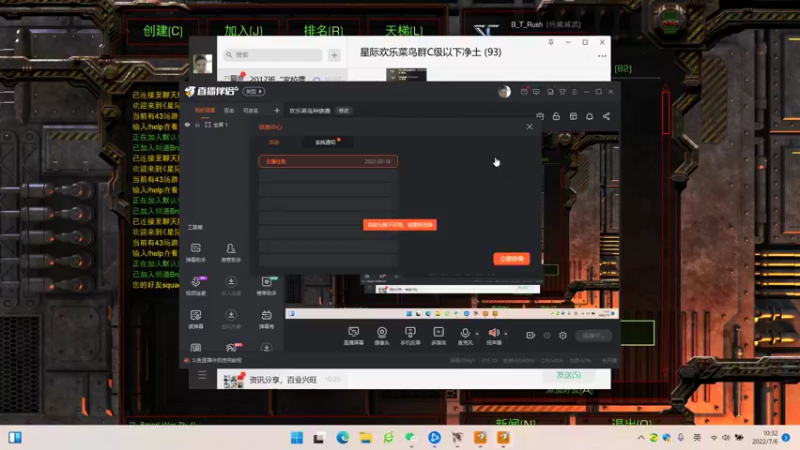Open the user avatar in streaming app
This screenshot has height=450, width=800.
[504, 92]
